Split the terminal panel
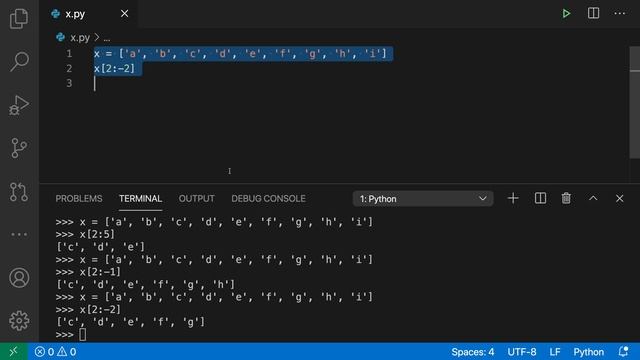Viewport: 640px width, 360px height. pyautogui.click(x=540, y=198)
